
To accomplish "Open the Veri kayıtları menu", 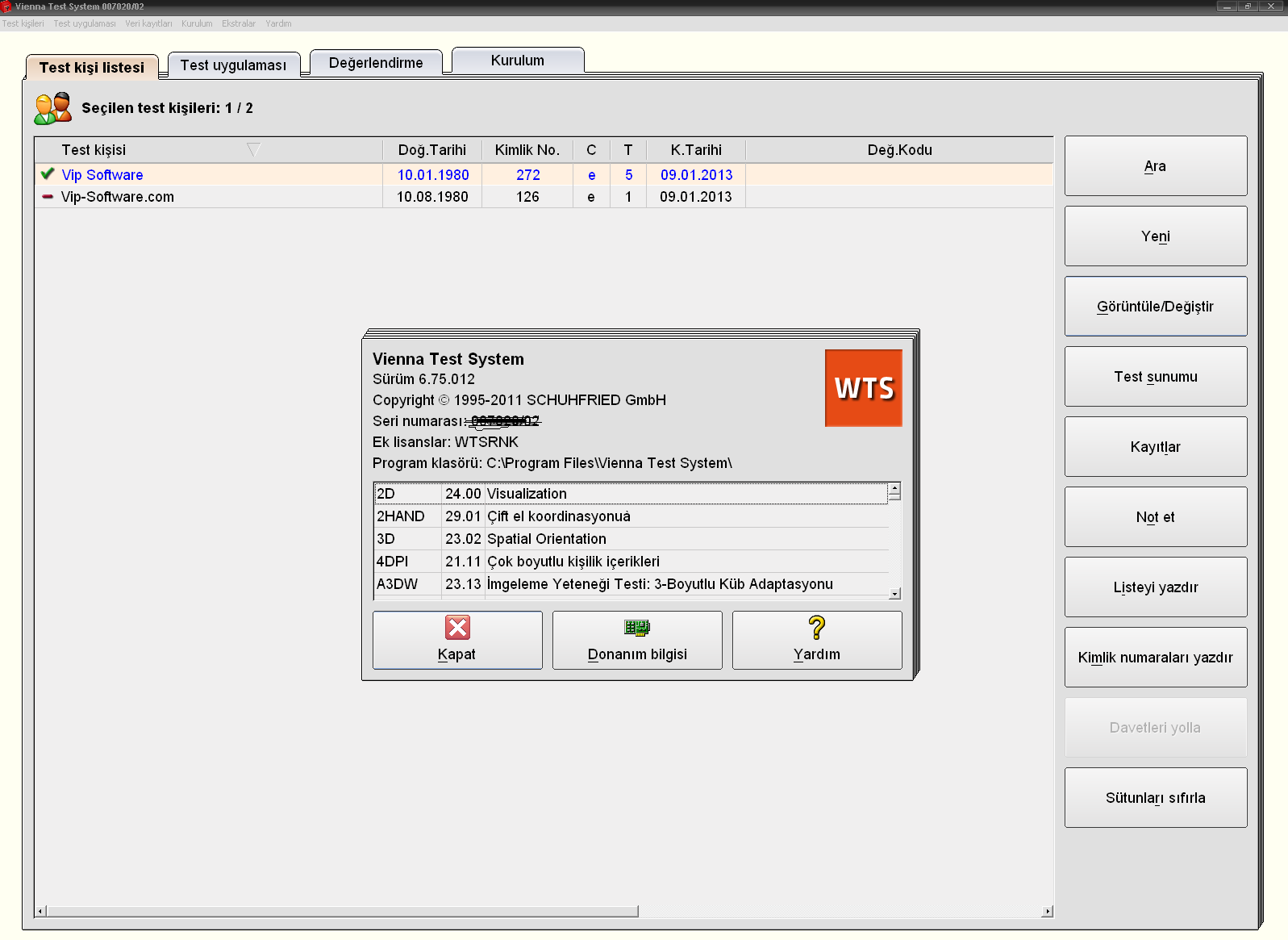I will 148,23.
